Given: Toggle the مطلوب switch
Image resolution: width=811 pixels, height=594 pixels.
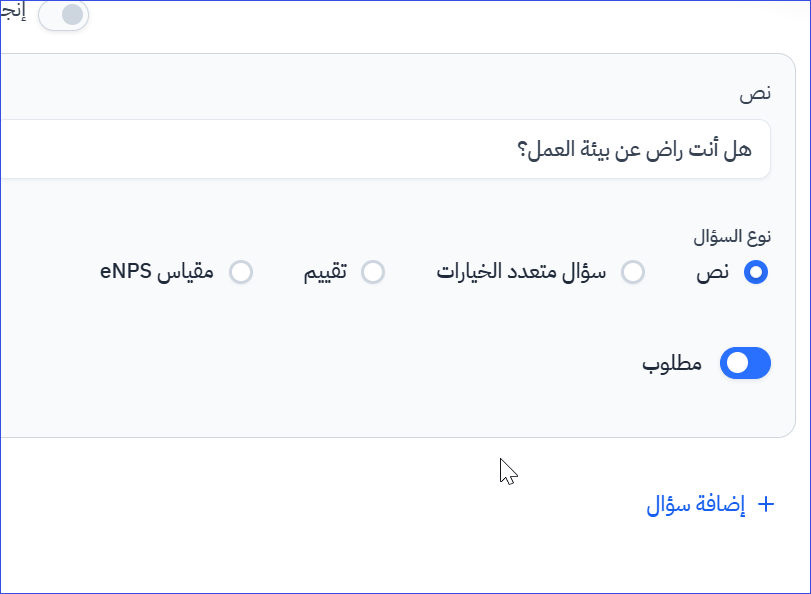Looking at the screenshot, I should (746, 364).
